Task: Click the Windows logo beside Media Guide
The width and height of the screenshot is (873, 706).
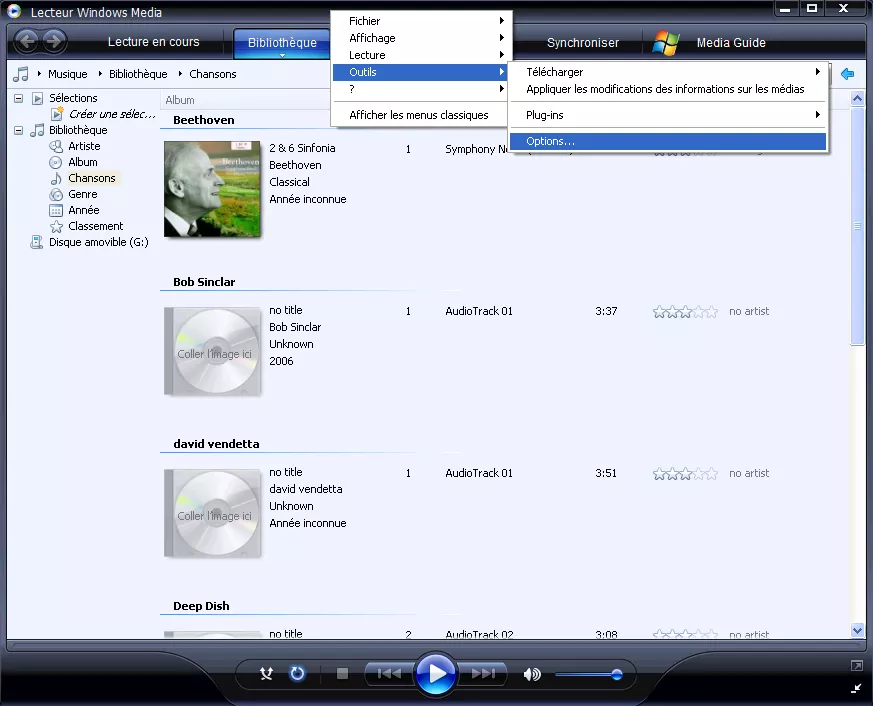Action: click(666, 43)
